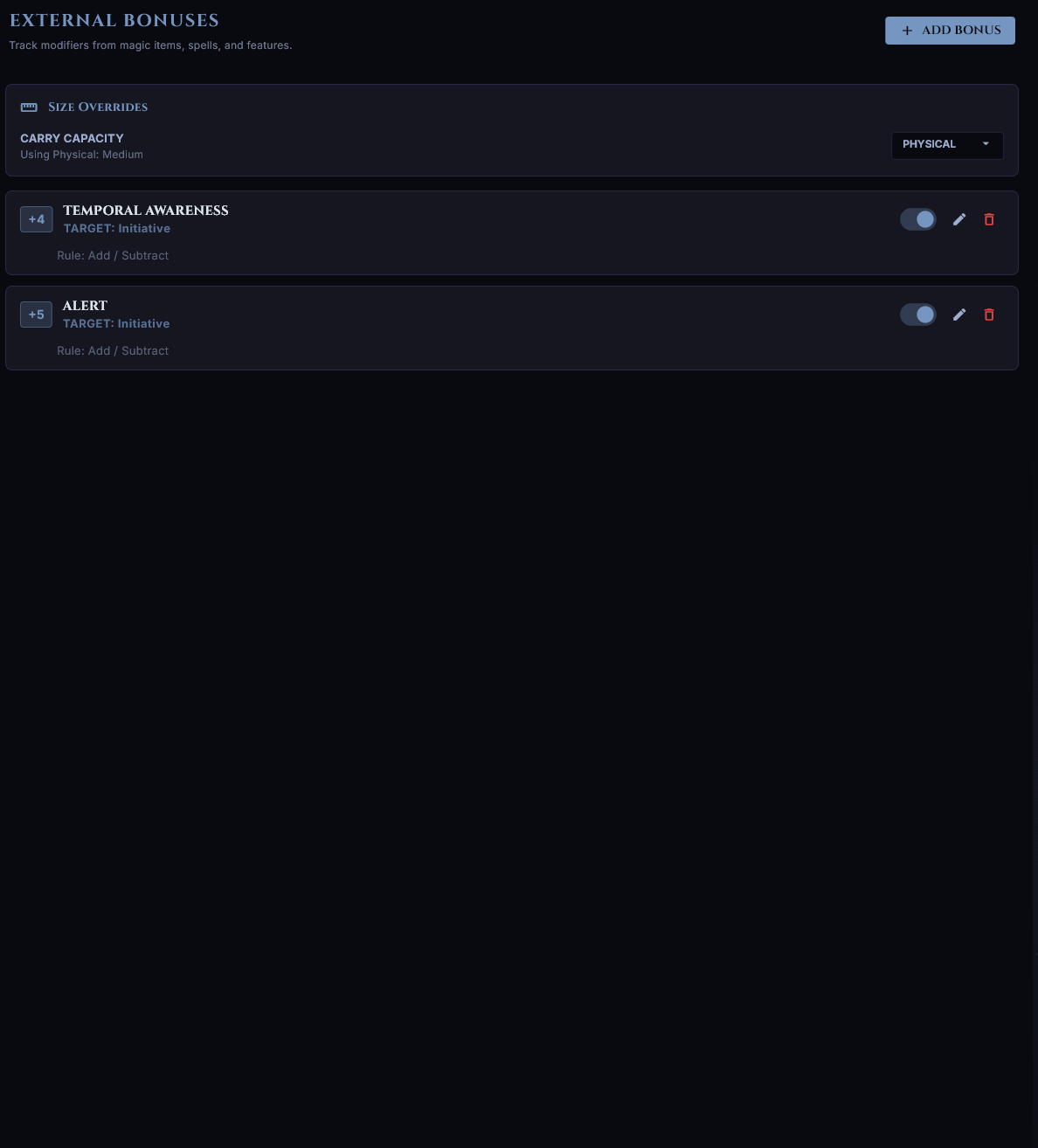This screenshot has width=1038, height=1148.
Task: Click the Carry Capacity label
Action: click(72, 138)
